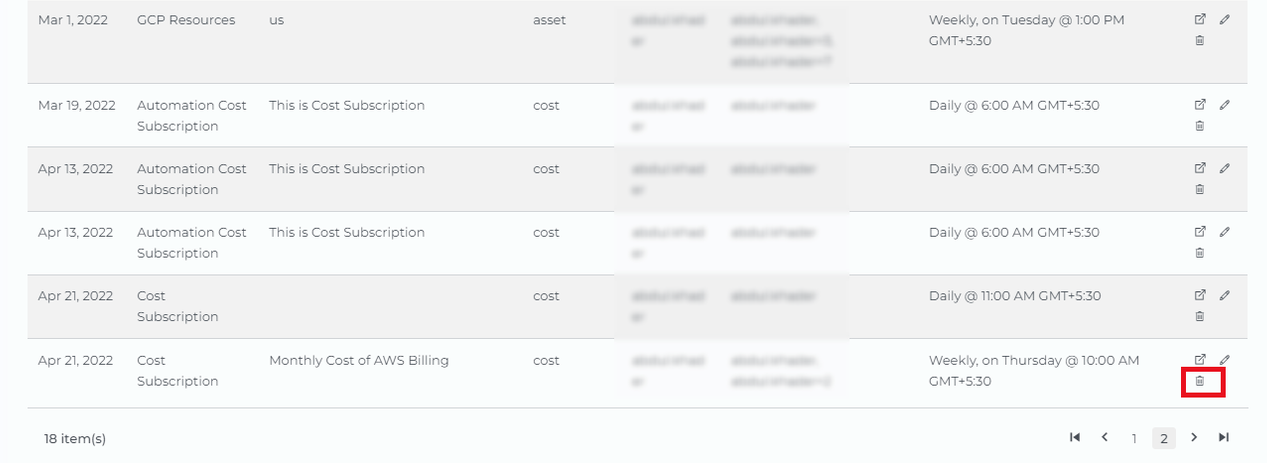Edit the GCP Resources subscription
The image size is (1267, 463).
coord(1224,20)
